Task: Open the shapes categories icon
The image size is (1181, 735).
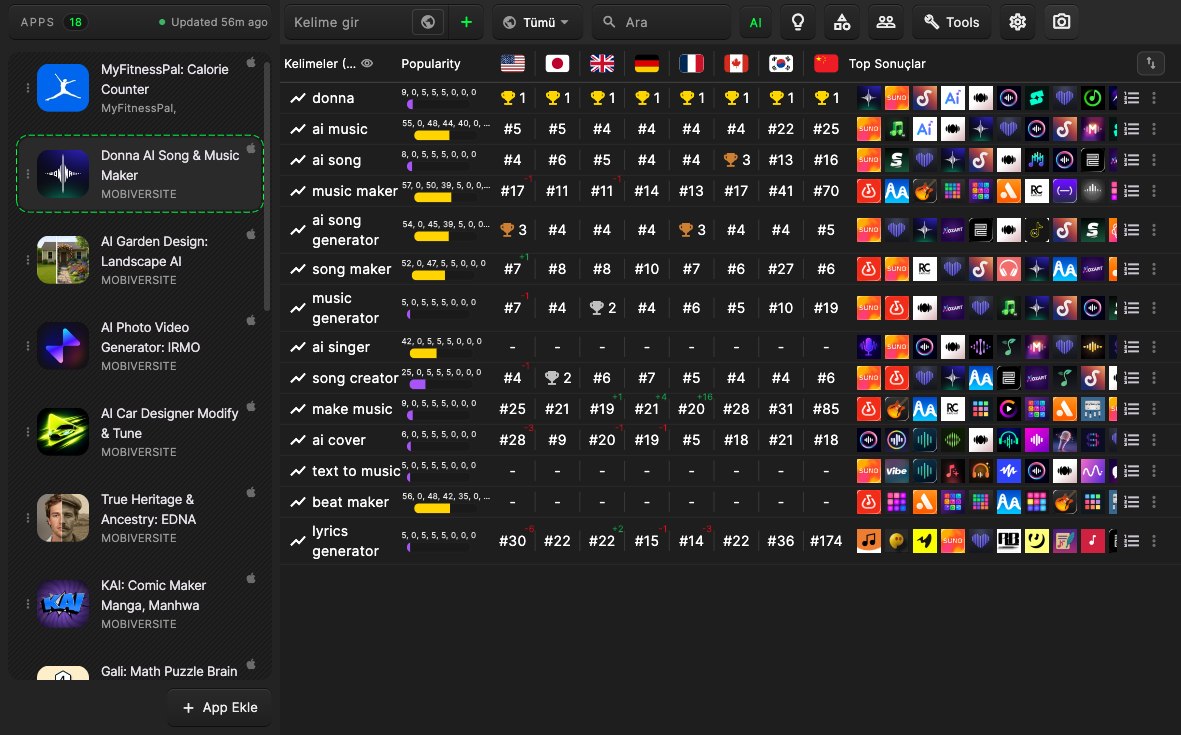Action: pyautogui.click(x=841, y=22)
